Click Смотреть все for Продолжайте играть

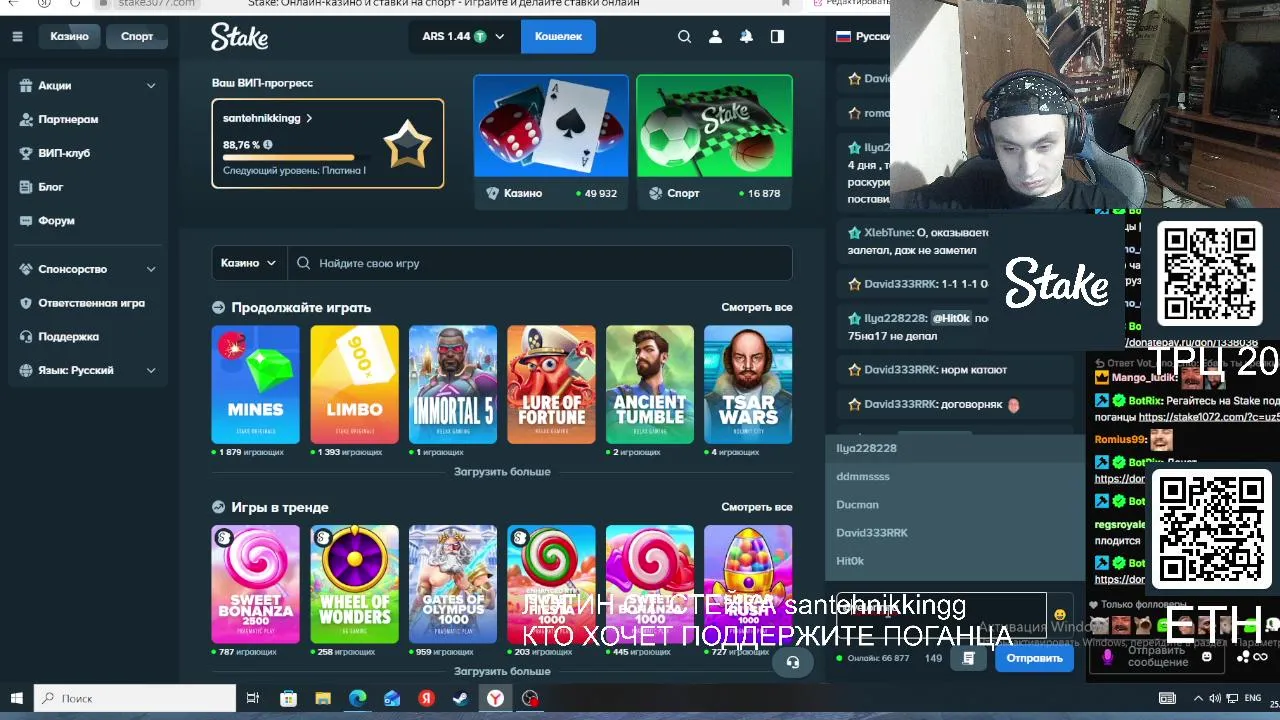coord(757,307)
